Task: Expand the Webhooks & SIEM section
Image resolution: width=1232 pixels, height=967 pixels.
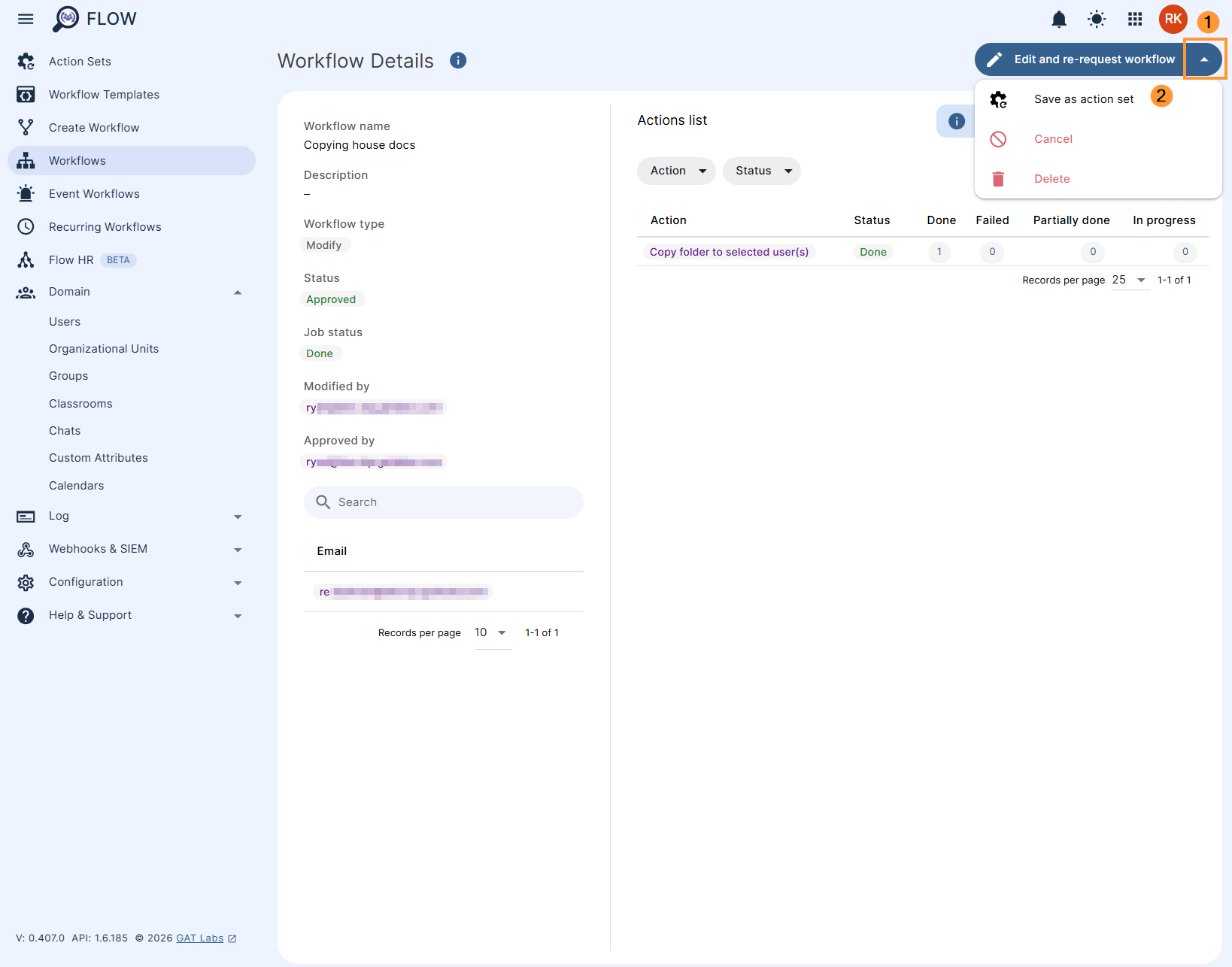Action: [x=238, y=550]
